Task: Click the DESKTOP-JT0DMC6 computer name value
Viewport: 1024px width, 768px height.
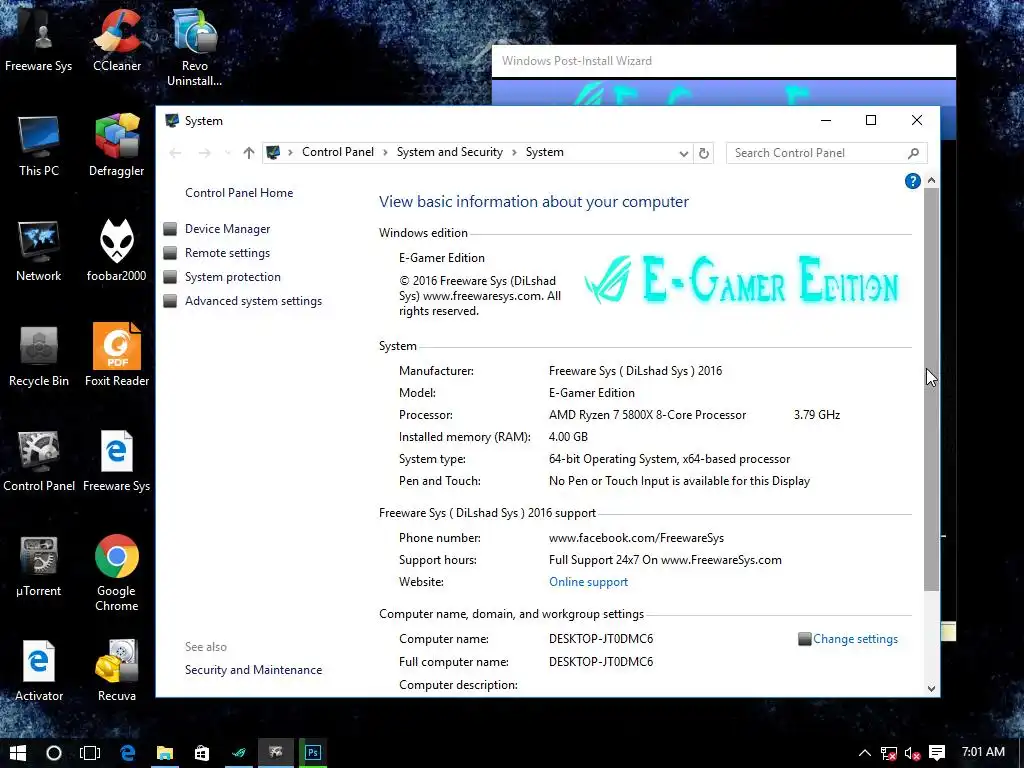Action: pos(601,639)
